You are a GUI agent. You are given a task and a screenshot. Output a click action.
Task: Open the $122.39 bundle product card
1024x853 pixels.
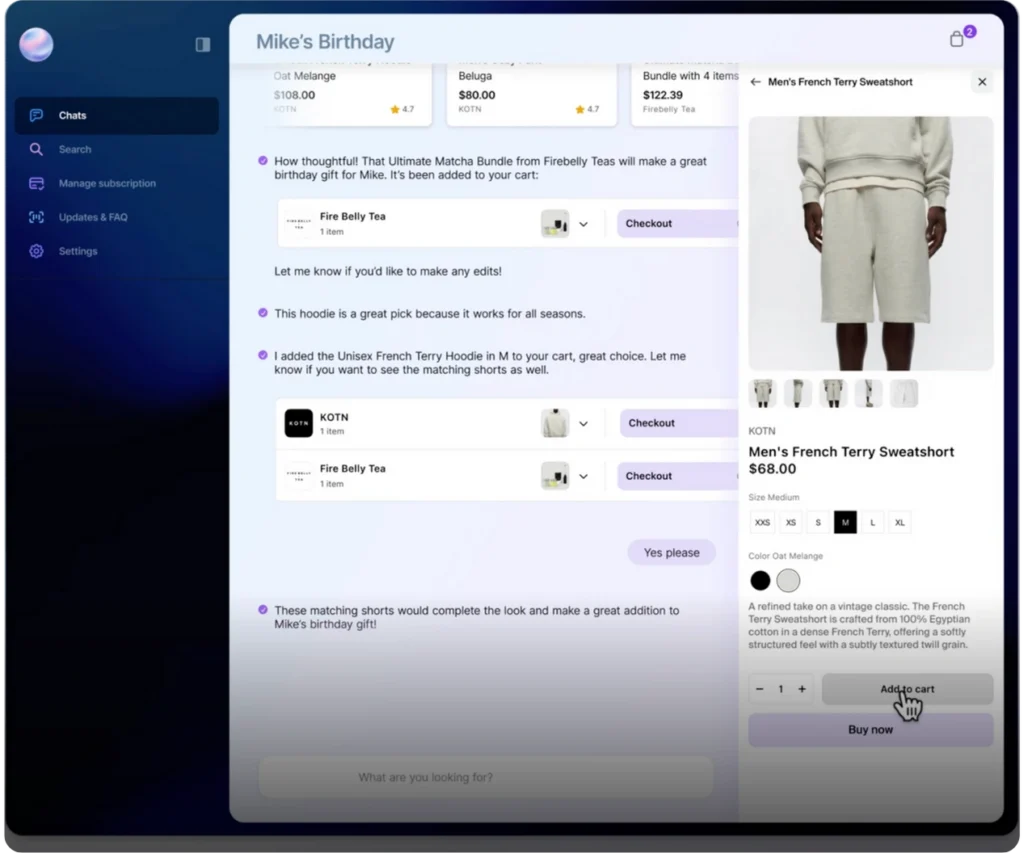tap(686, 95)
